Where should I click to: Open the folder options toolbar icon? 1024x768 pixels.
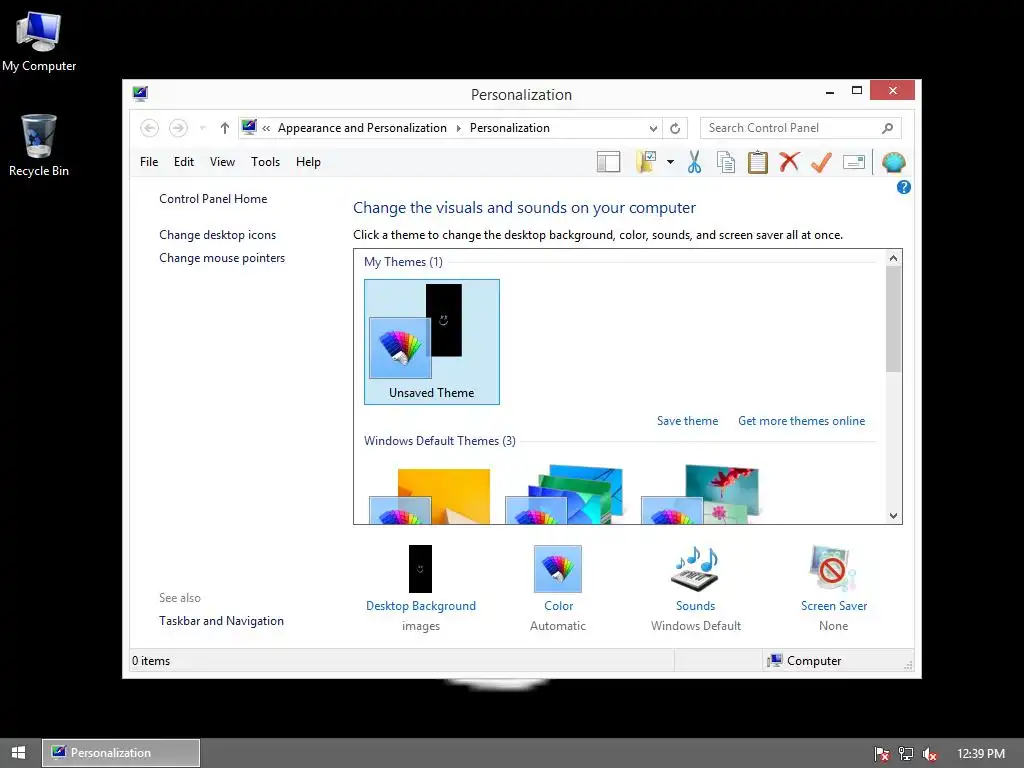click(x=646, y=162)
